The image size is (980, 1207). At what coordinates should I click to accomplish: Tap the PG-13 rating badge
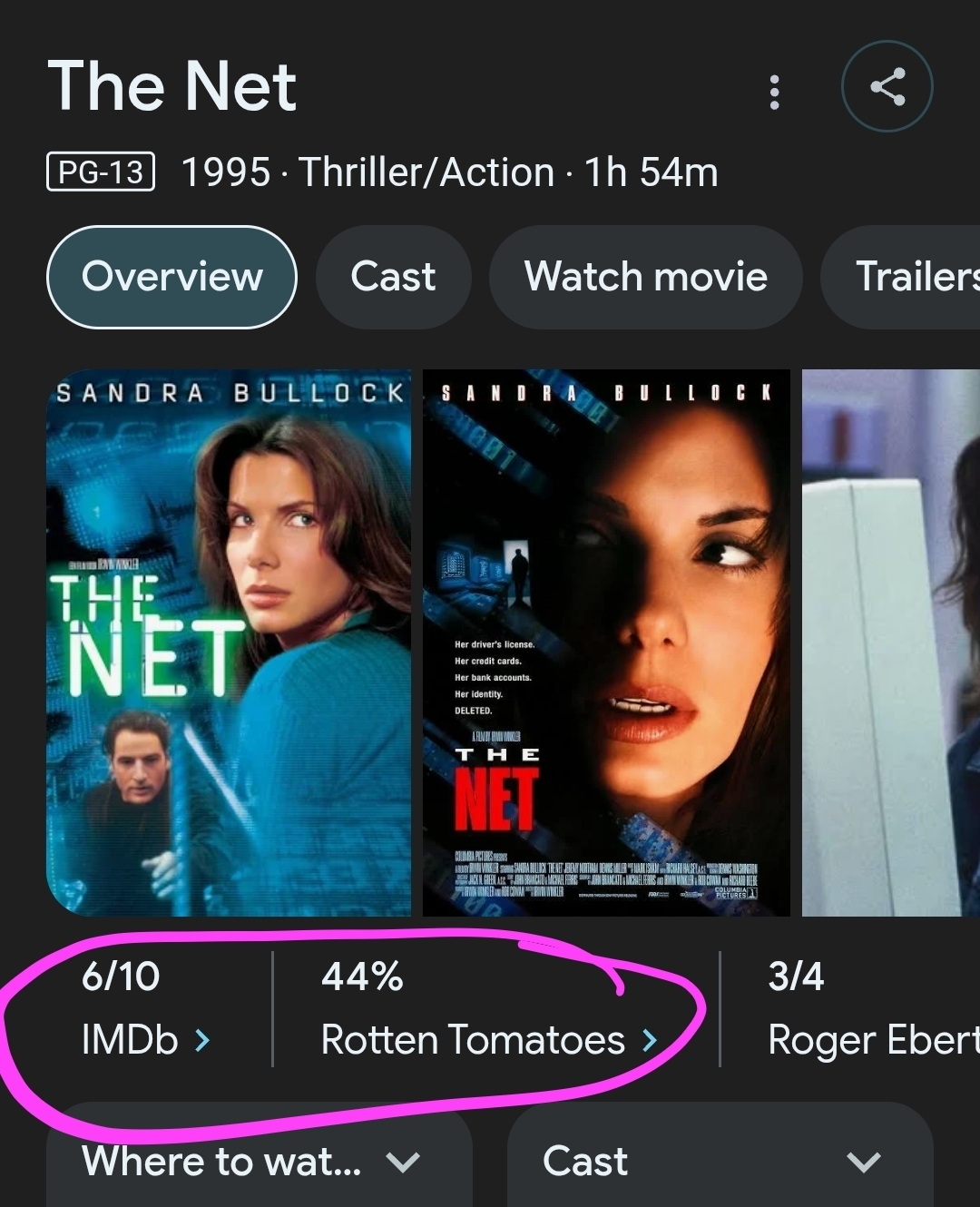tap(101, 172)
